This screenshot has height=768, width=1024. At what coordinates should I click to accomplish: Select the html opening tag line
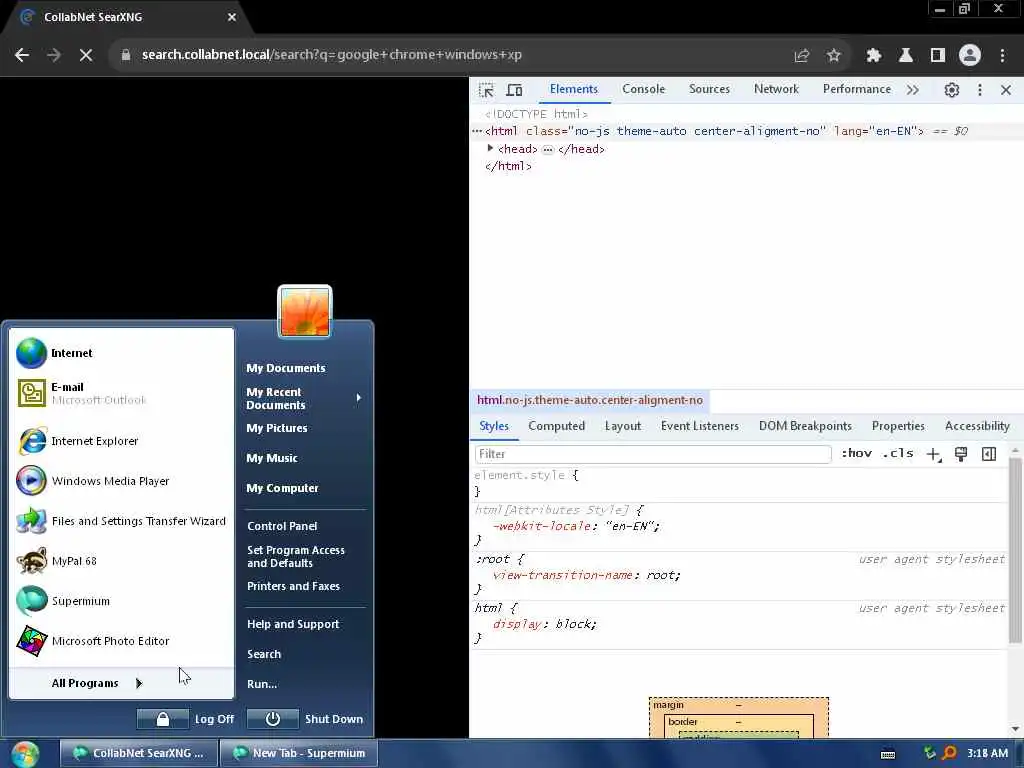pyautogui.click(x=704, y=131)
